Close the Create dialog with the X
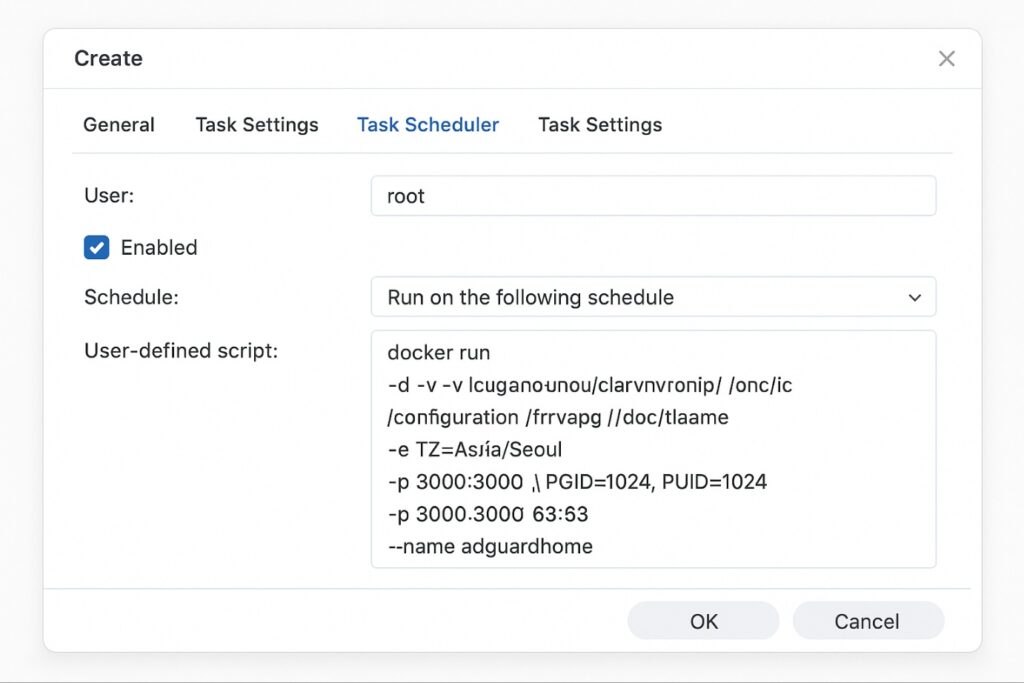1024x683 pixels. [946, 58]
